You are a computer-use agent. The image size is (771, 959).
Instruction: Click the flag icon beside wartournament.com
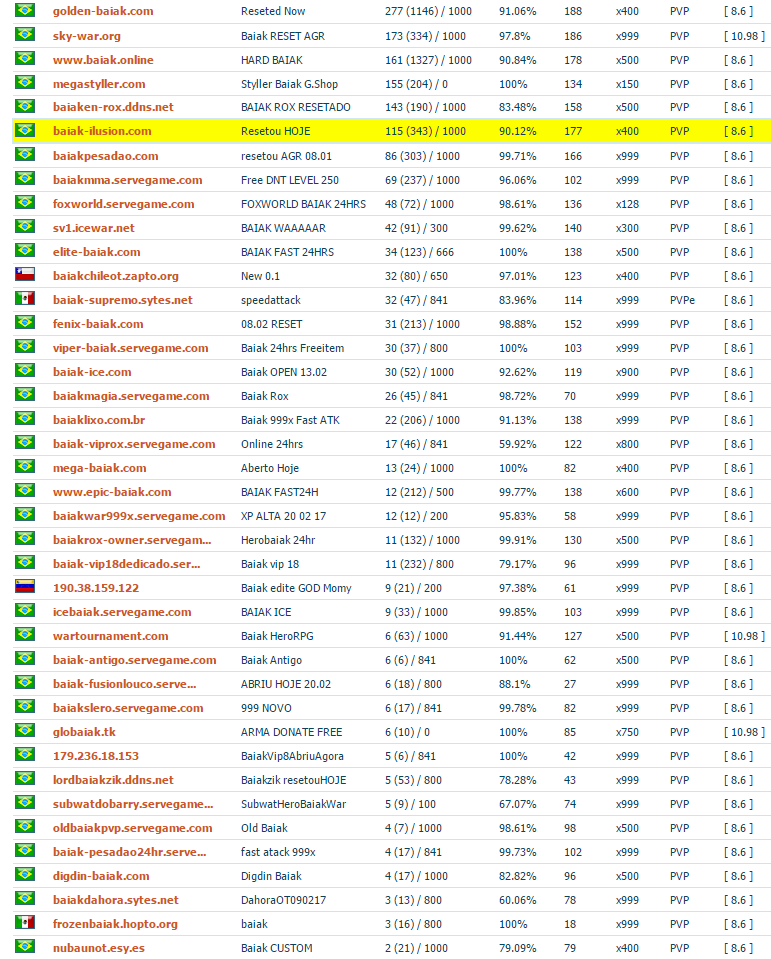pyautogui.click(x=25, y=635)
